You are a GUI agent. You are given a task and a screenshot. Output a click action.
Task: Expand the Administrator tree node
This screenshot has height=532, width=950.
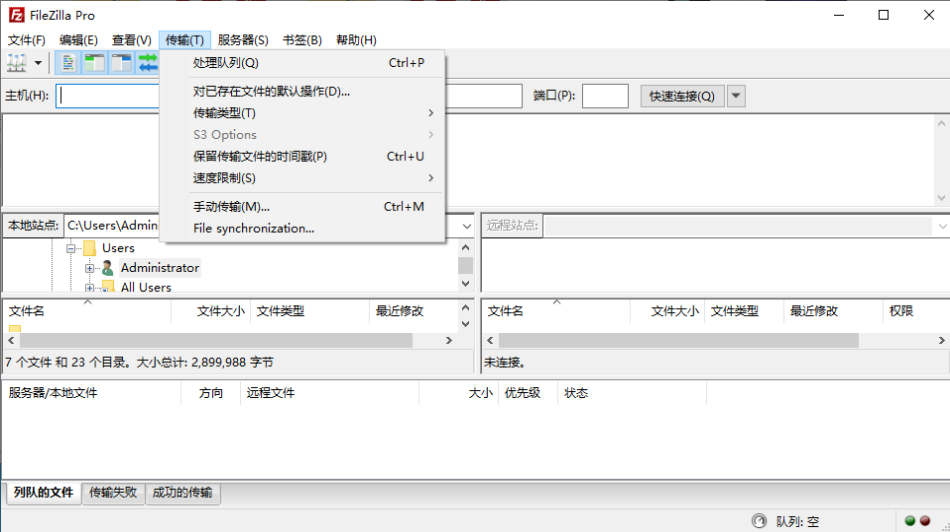90,268
